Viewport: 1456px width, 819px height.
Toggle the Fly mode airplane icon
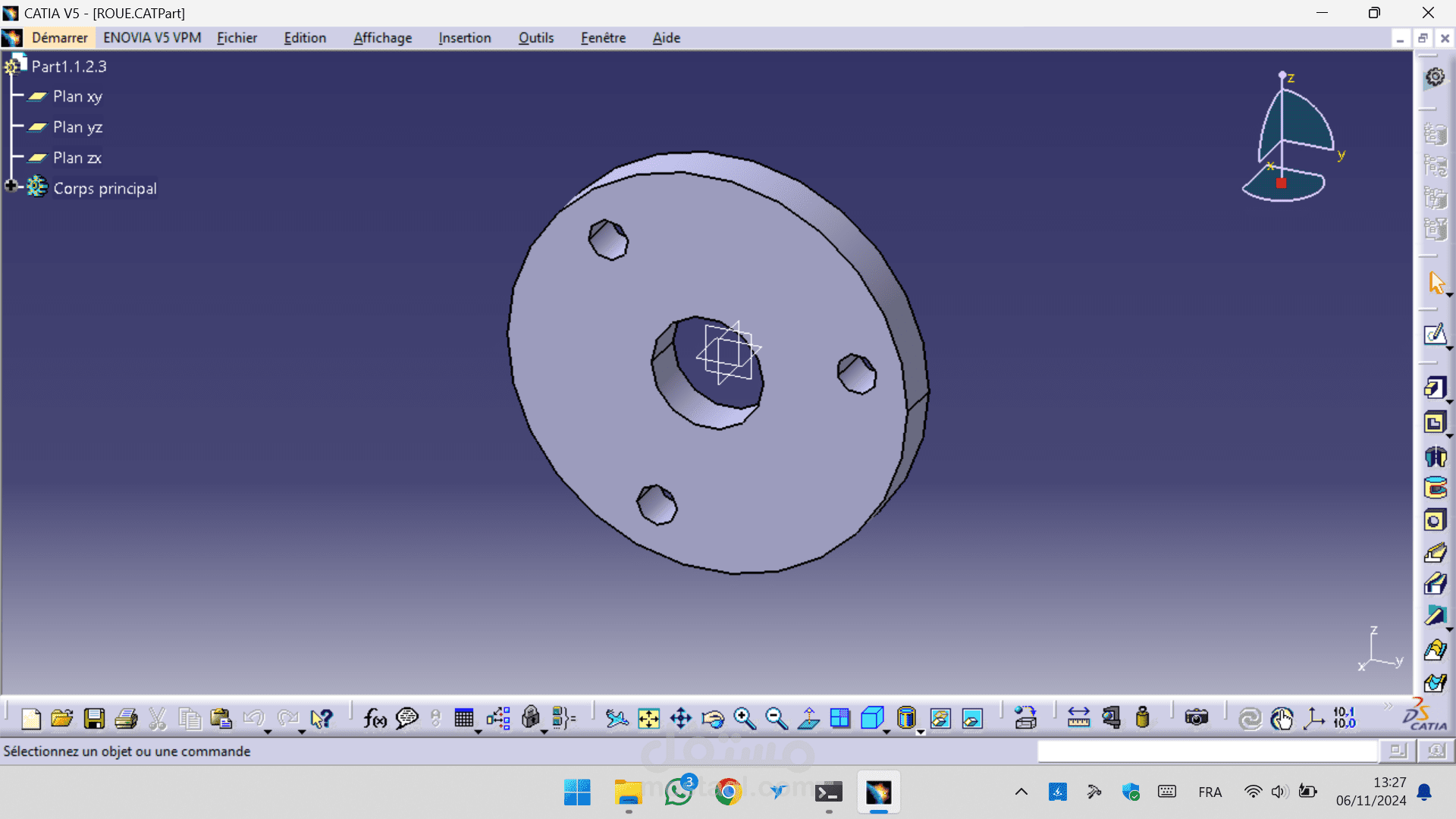[x=616, y=718]
